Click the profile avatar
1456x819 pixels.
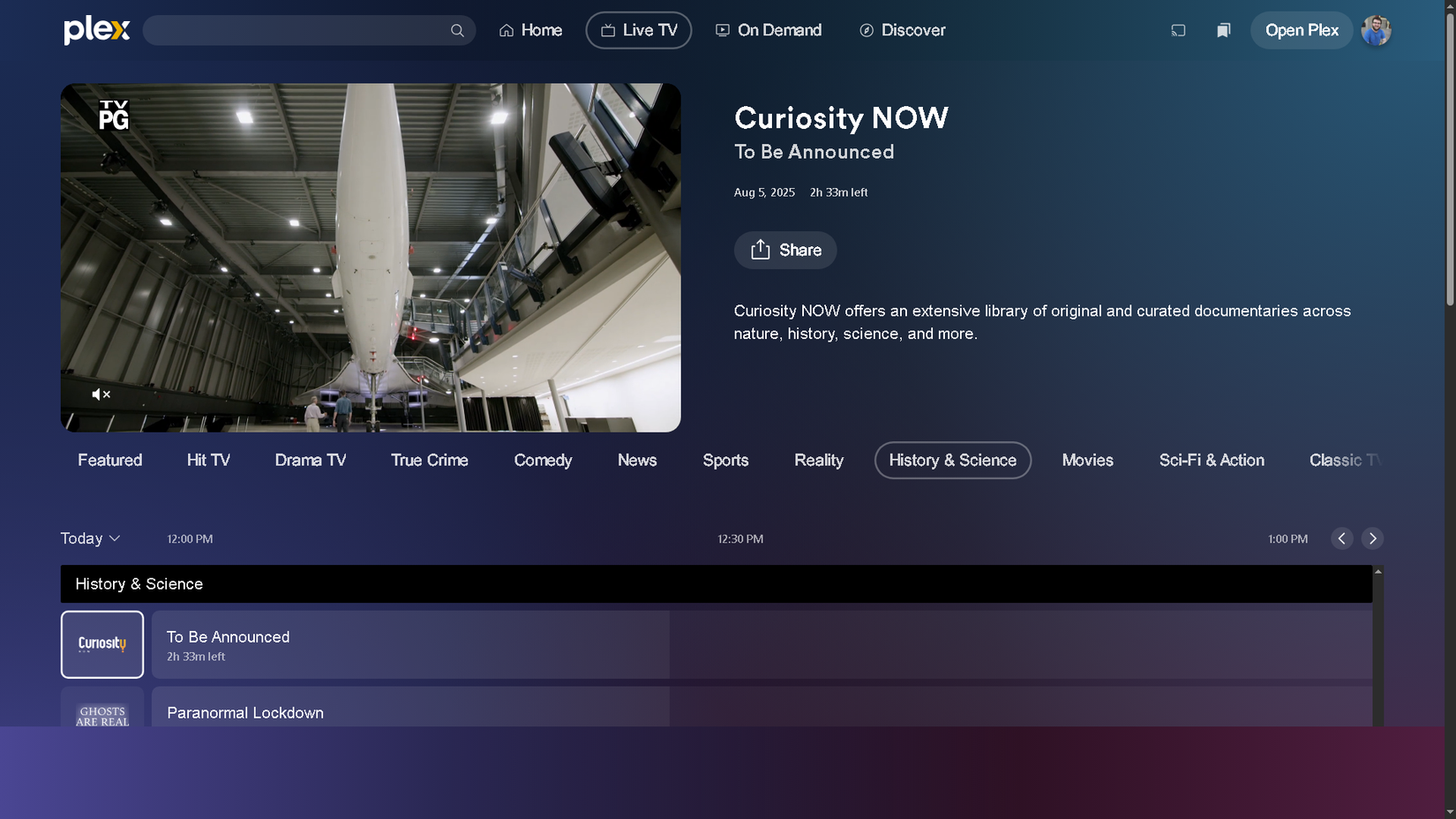1376,30
